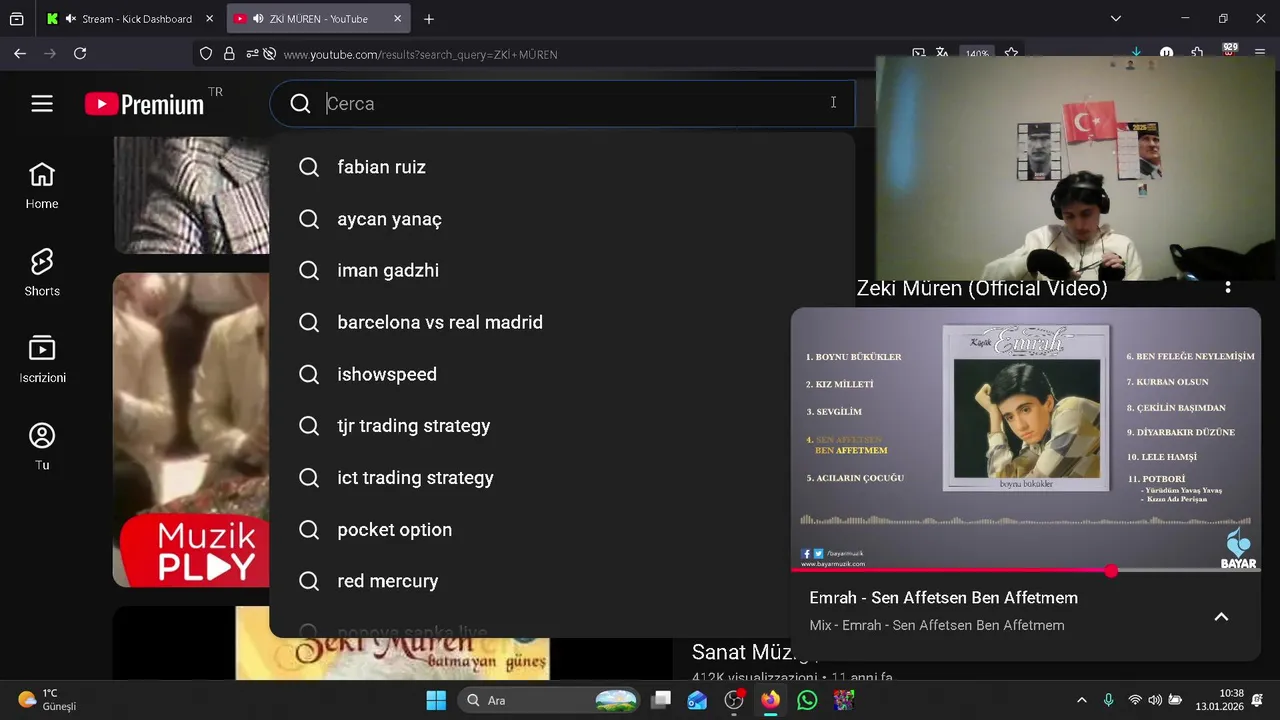This screenshot has width=1280, height=720.
Task: Click the Muzik Play video thumbnail
Action: [x=191, y=430]
